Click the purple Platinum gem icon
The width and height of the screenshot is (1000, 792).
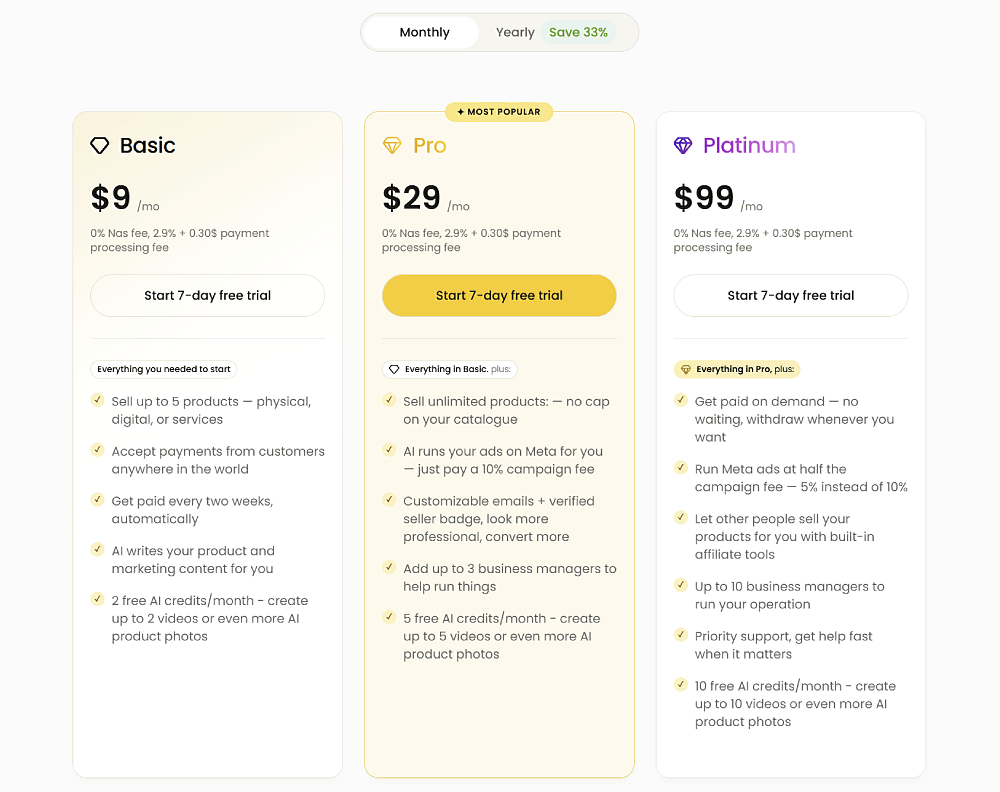[683, 146]
